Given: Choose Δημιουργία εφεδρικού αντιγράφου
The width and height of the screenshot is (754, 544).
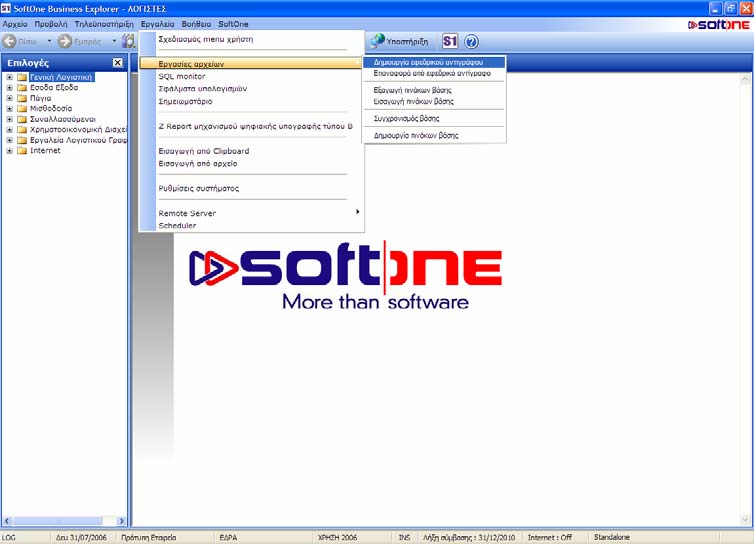Looking at the screenshot, I should point(434,62).
